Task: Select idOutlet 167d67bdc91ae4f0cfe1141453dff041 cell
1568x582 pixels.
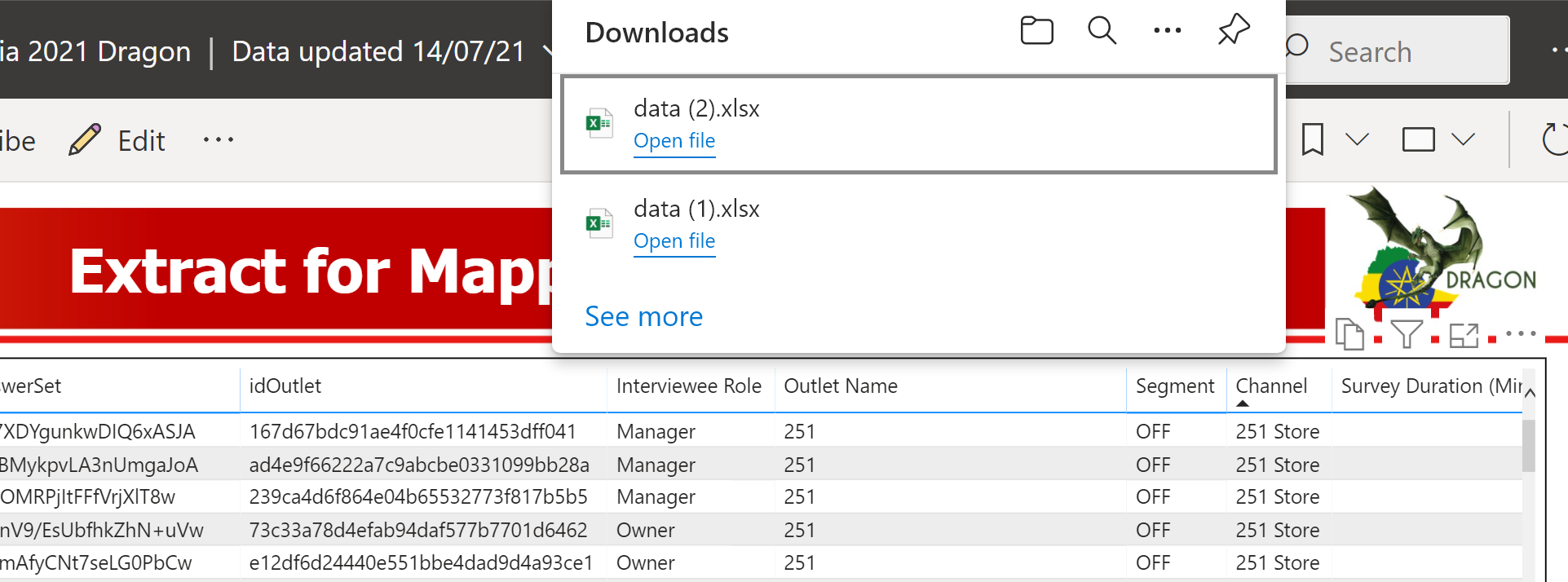Action: coord(423,431)
